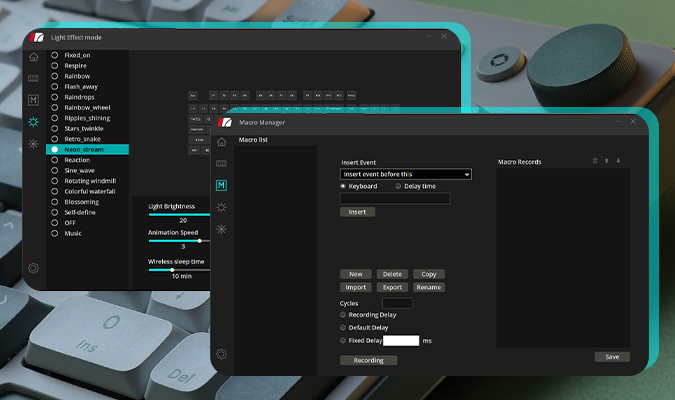
Task: Open settings gear in Macro Manager window
Action: (x=221, y=354)
